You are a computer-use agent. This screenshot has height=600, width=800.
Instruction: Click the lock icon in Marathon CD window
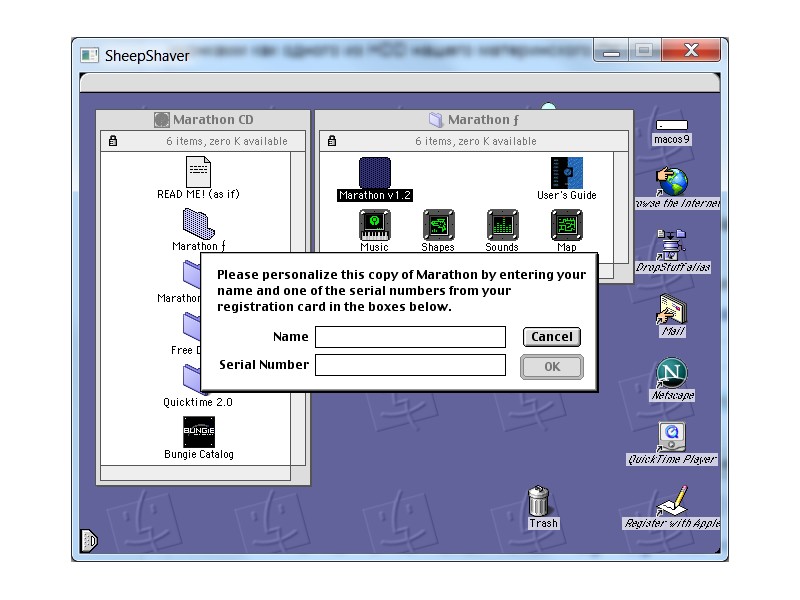pos(113,141)
